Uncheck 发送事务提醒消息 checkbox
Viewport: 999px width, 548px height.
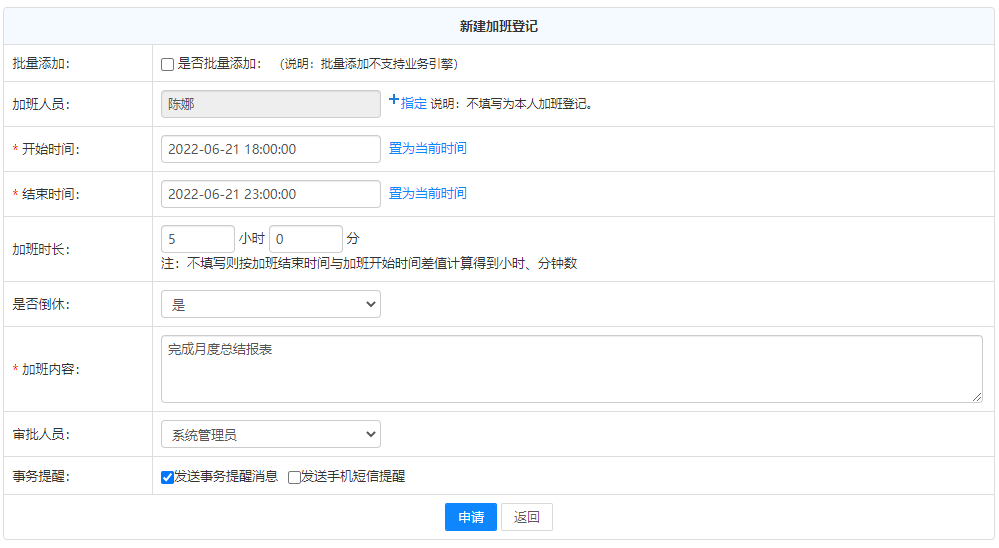(167, 478)
